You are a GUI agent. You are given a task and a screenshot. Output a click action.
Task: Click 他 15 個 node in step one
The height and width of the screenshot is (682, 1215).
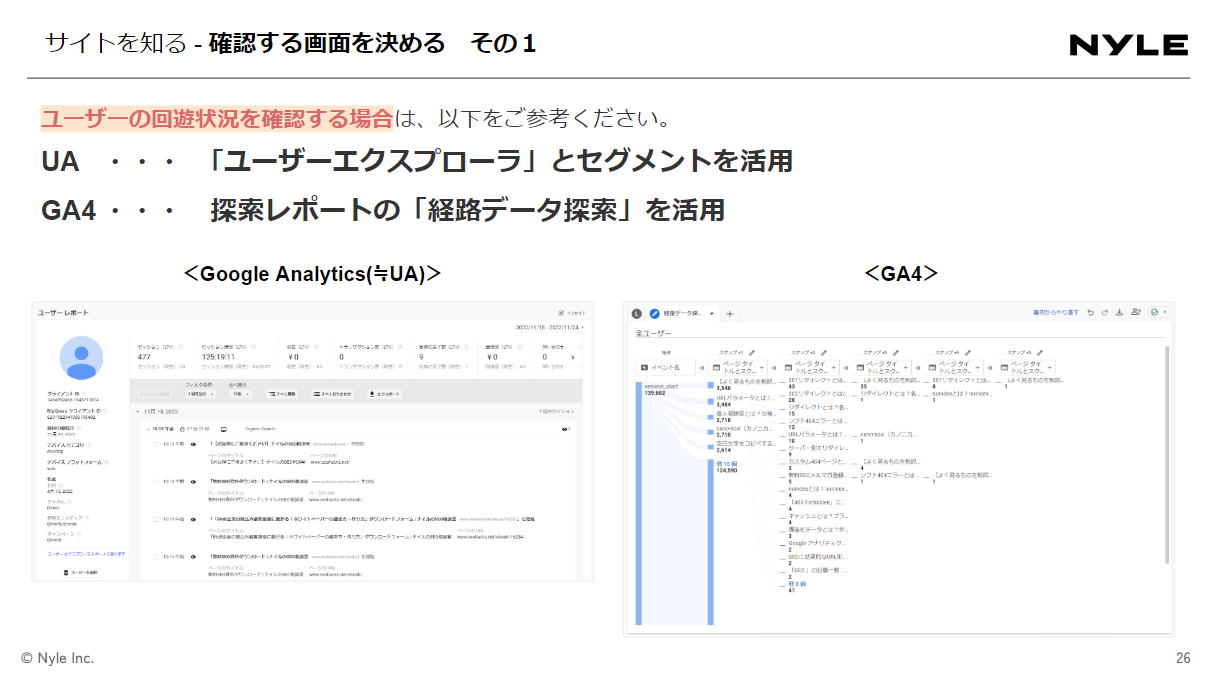click(x=727, y=464)
